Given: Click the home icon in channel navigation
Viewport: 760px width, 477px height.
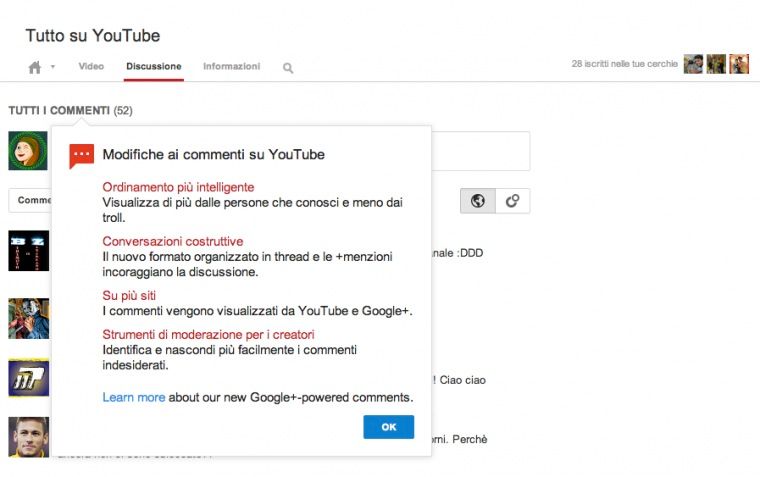Looking at the screenshot, I should click(35, 67).
